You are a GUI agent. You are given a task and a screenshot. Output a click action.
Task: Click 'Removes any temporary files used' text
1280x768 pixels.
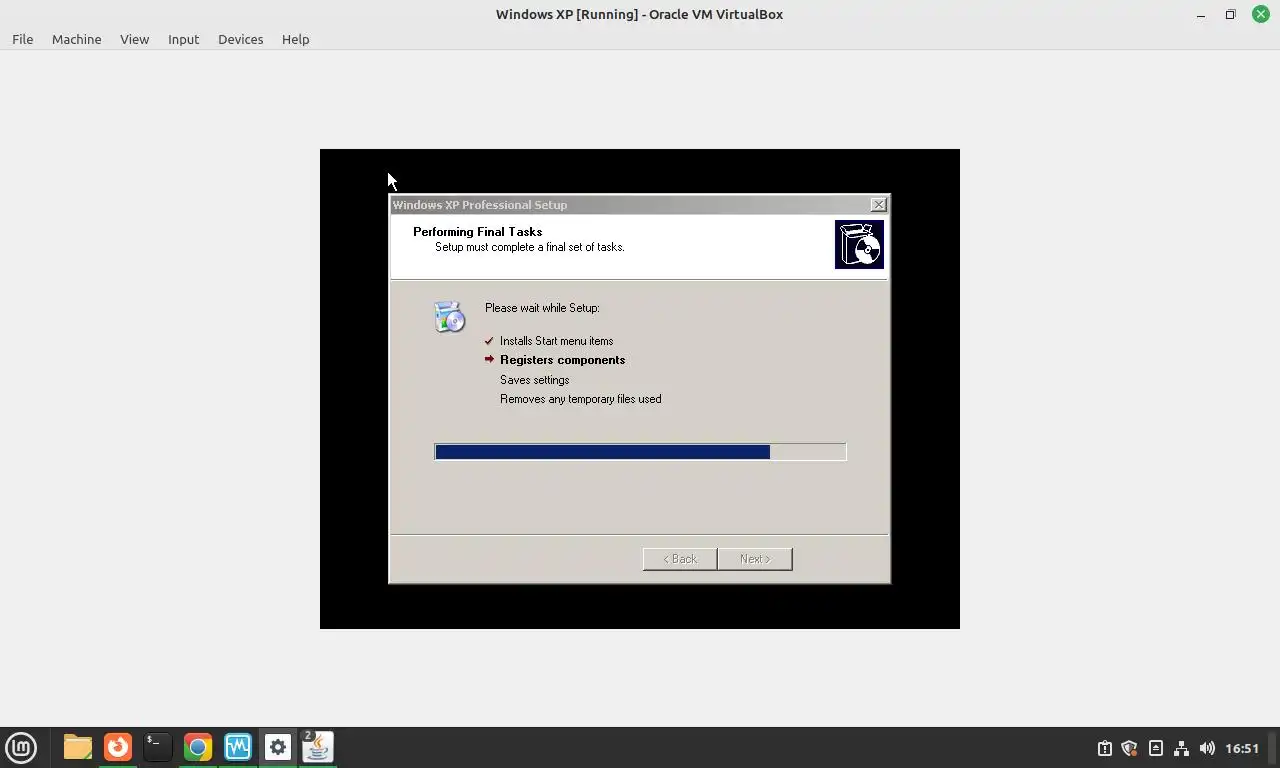pyautogui.click(x=580, y=399)
